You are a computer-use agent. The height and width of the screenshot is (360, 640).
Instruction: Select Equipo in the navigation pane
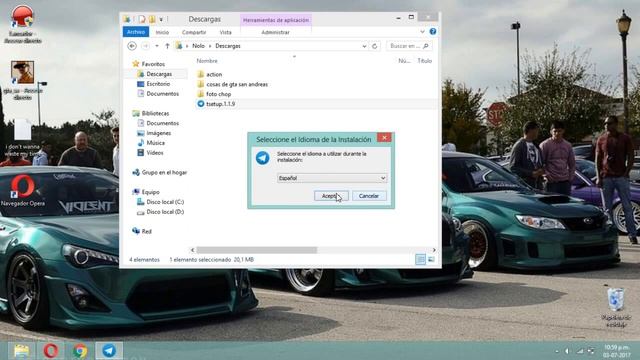coord(151,192)
